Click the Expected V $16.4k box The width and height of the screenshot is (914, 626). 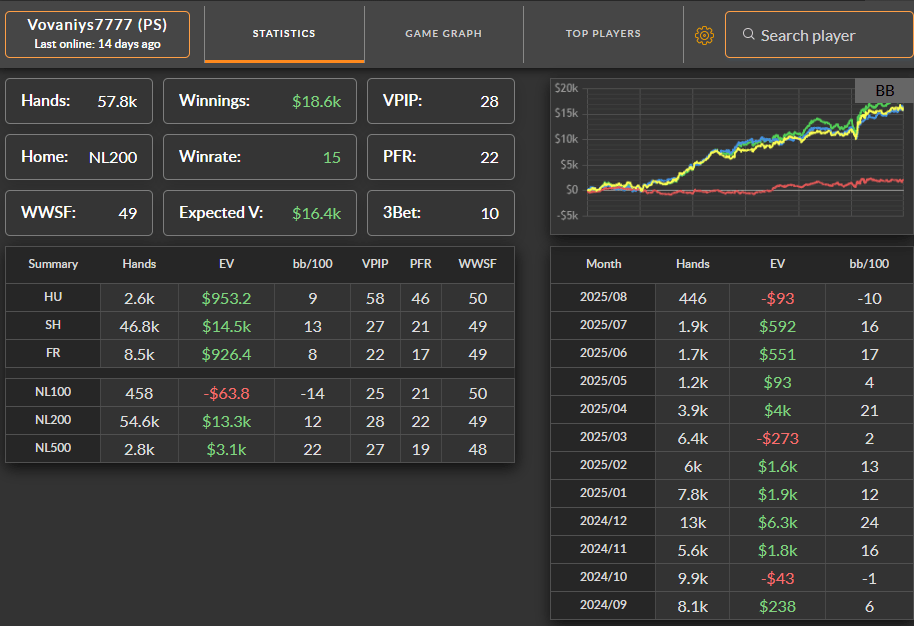(x=259, y=213)
